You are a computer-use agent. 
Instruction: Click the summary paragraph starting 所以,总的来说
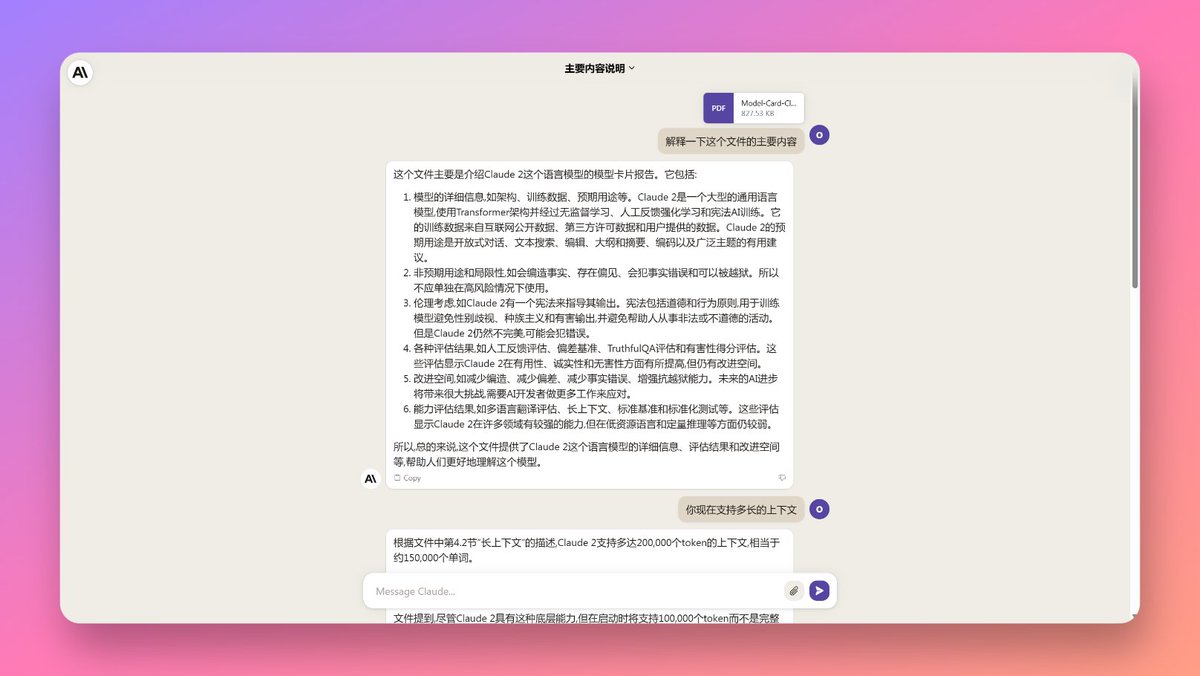[x=588, y=454]
